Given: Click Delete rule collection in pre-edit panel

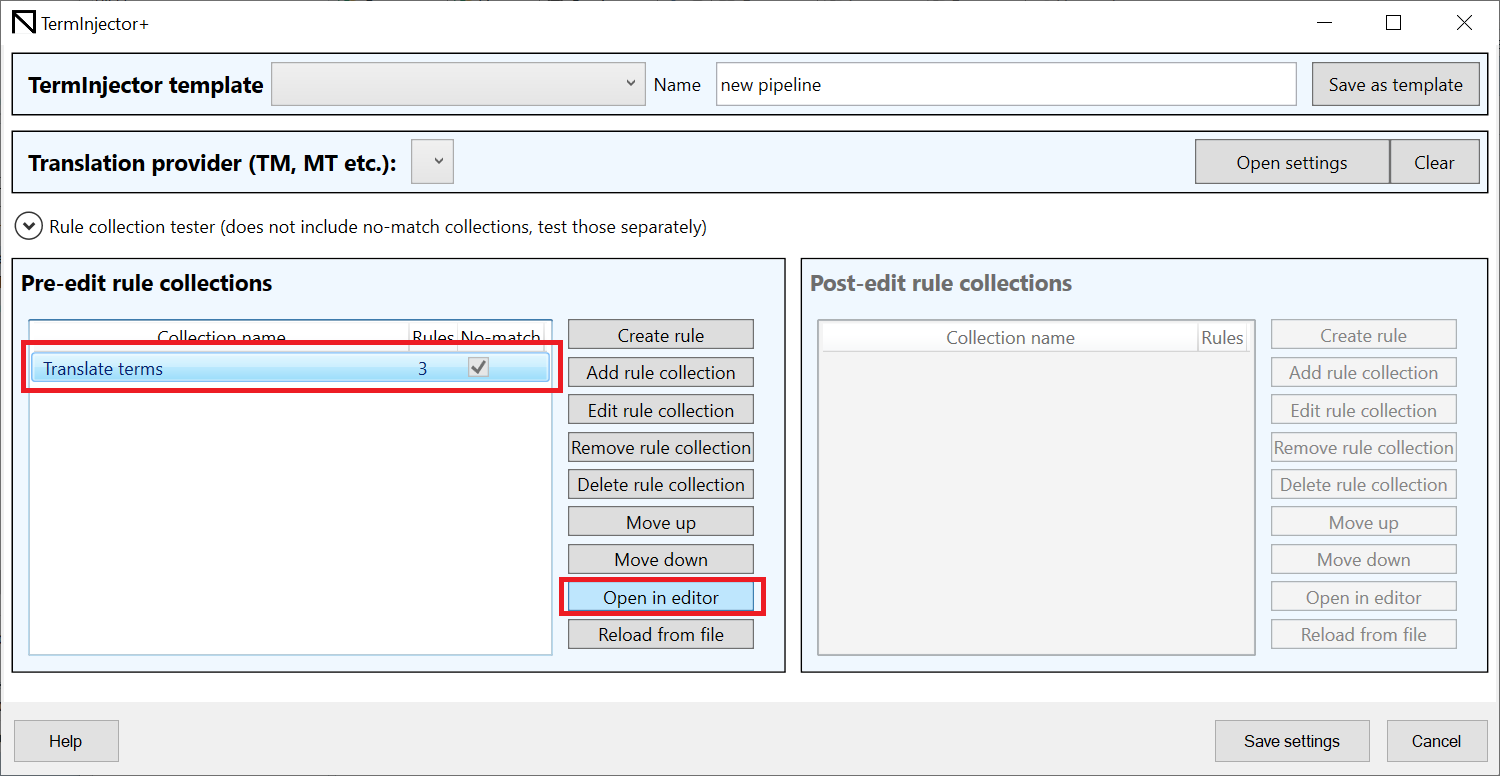Looking at the screenshot, I should pyautogui.click(x=660, y=485).
